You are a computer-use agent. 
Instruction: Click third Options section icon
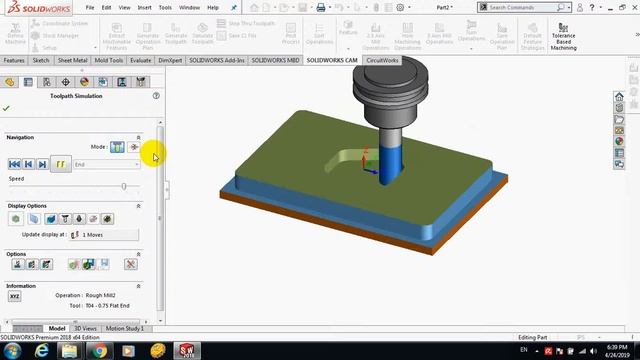(x=47, y=264)
